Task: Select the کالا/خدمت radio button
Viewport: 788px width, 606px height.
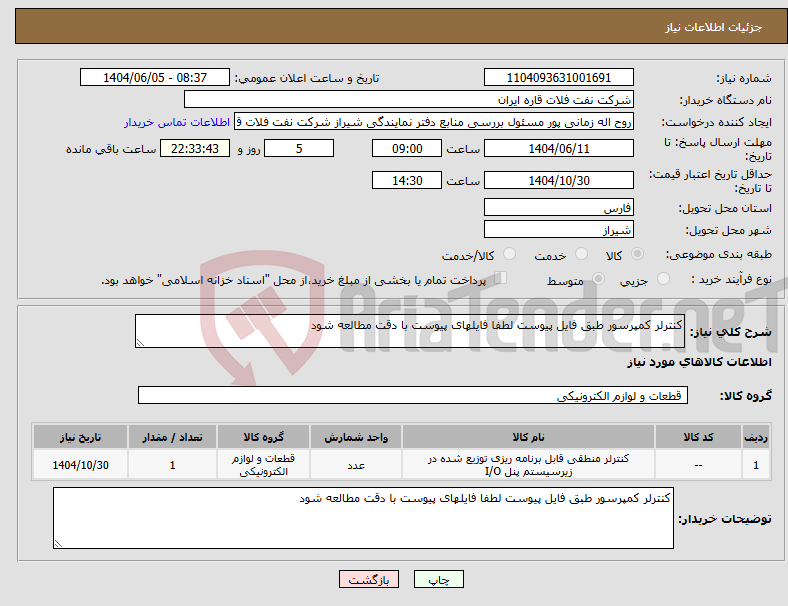Action: point(509,254)
